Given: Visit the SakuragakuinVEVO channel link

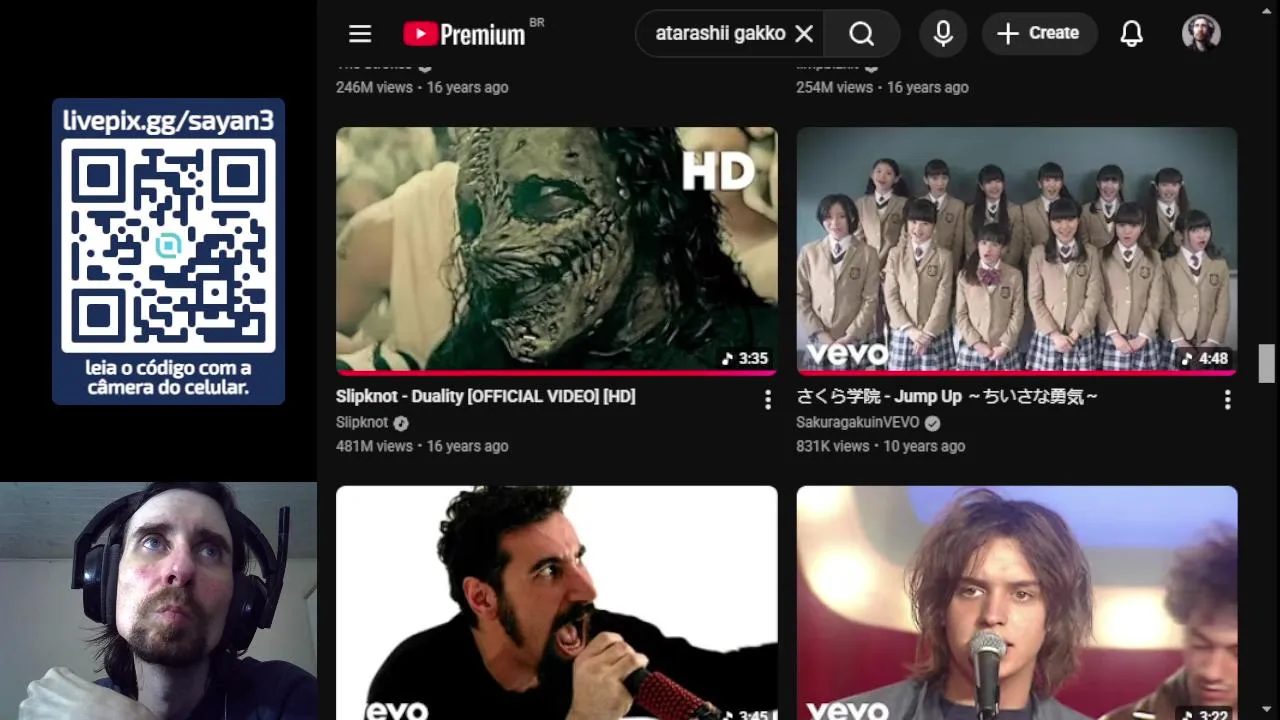Looking at the screenshot, I should coord(857,422).
